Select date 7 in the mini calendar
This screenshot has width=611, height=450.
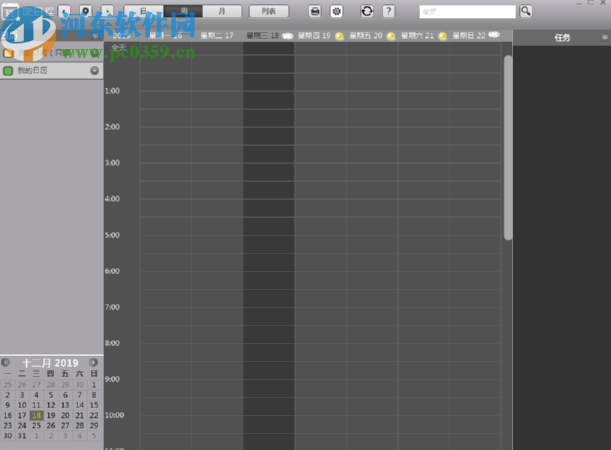point(79,395)
